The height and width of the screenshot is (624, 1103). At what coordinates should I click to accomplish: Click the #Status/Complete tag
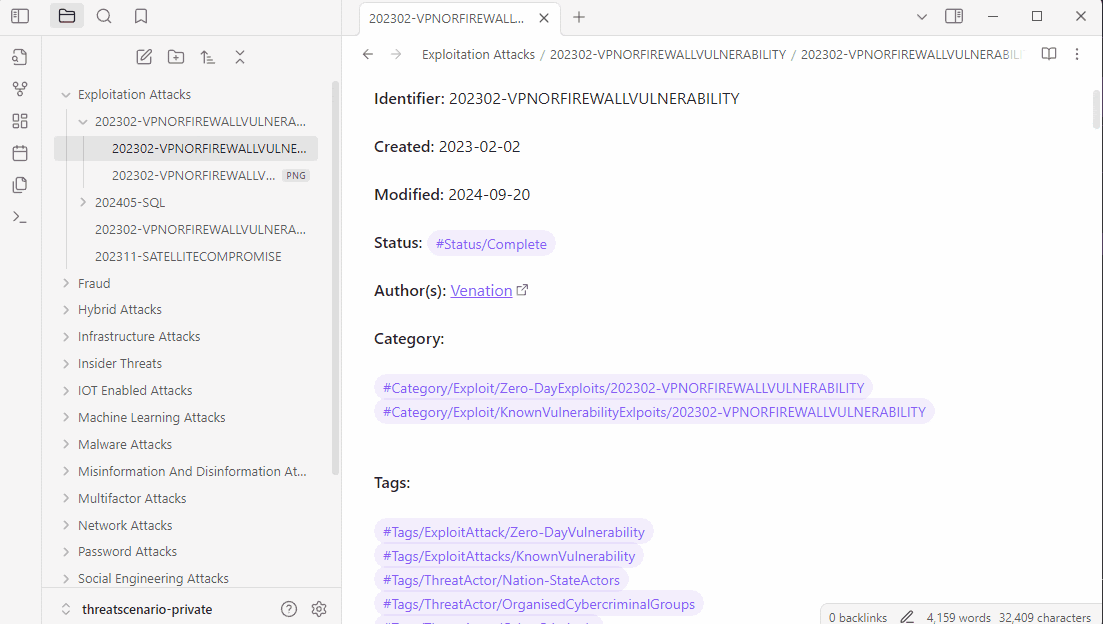pos(491,244)
